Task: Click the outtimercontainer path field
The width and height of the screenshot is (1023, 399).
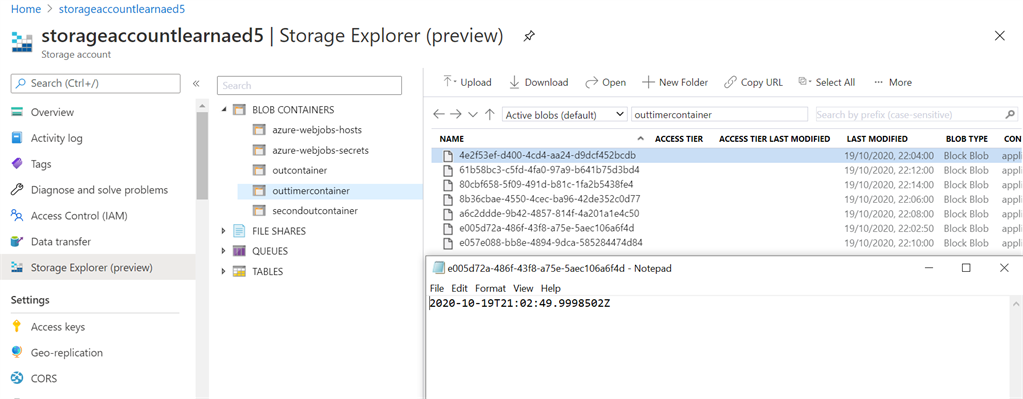Action: [720, 114]
